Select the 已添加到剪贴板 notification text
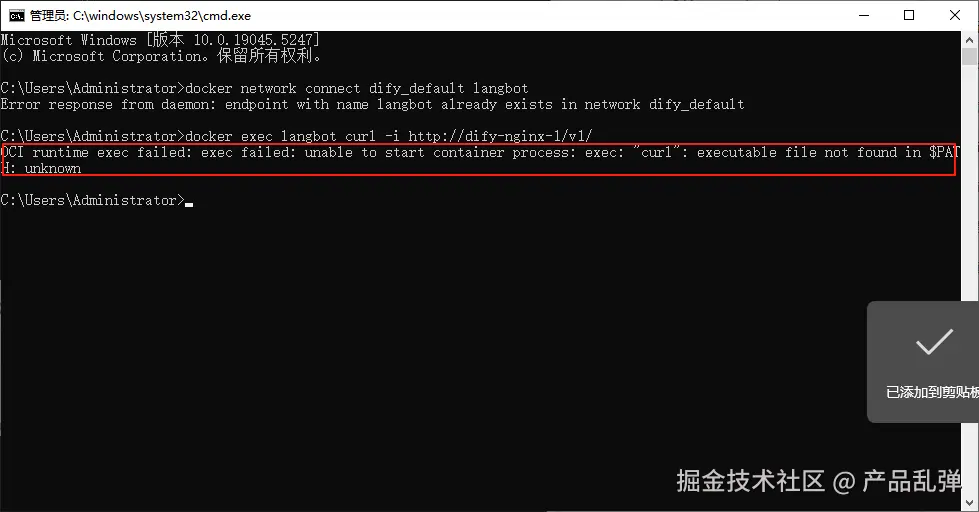Screen dimensions: 979x512 click(x=932, y=392)
